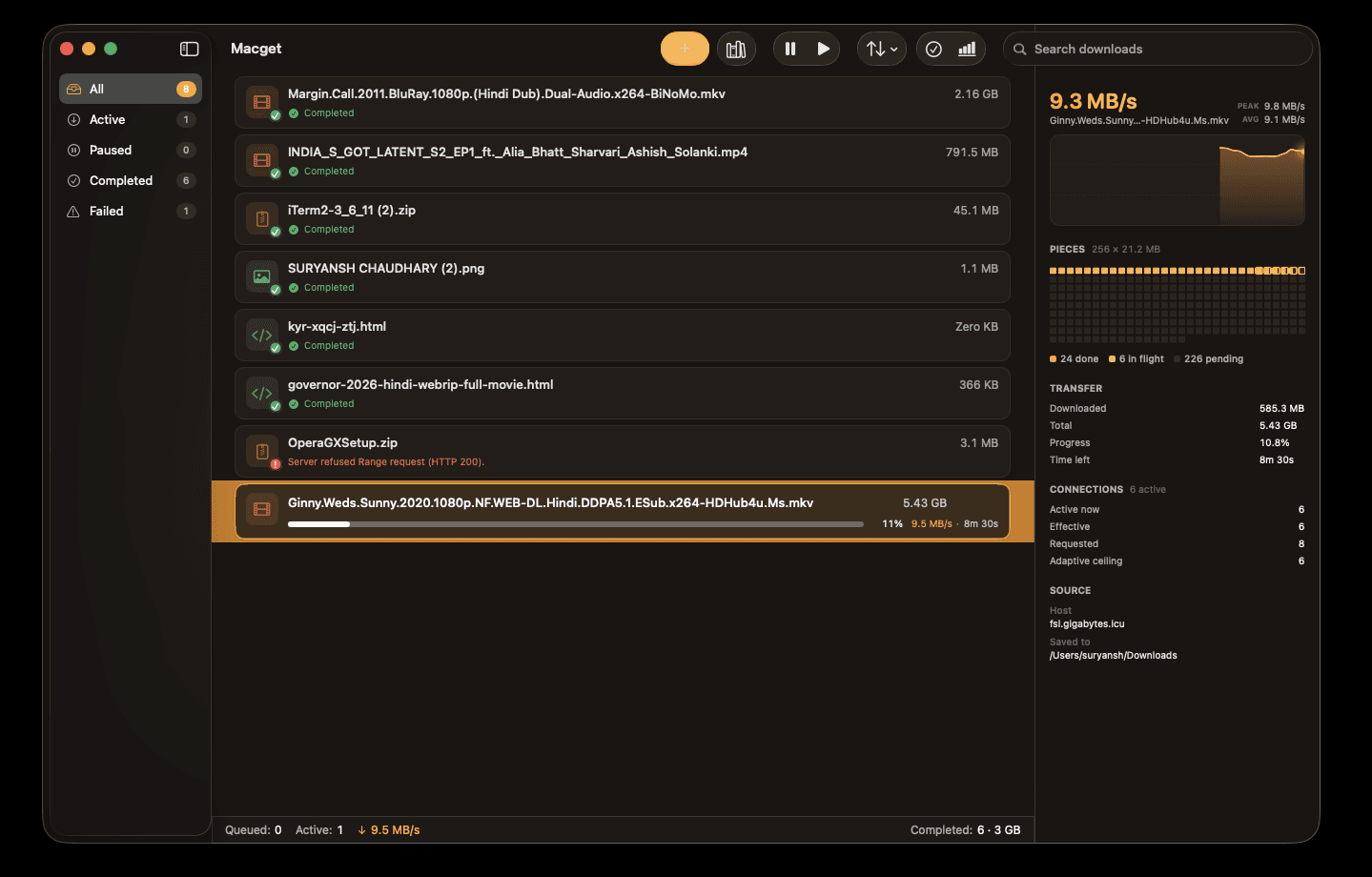Open the library books icon in toolbar
The image size is (1372, 877).
[736, 49]
